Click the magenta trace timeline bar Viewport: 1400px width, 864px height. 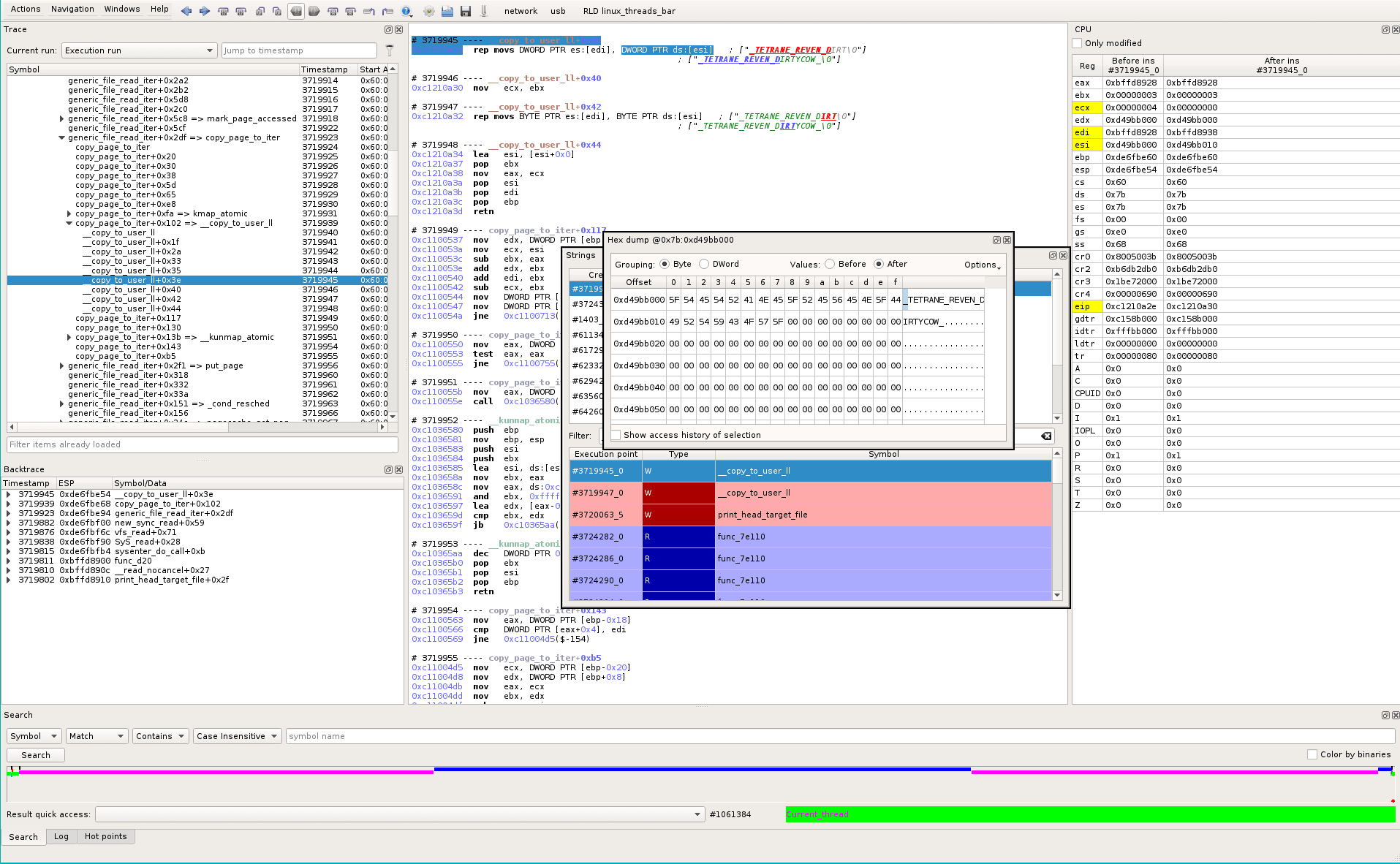click(x=219, y=770)
